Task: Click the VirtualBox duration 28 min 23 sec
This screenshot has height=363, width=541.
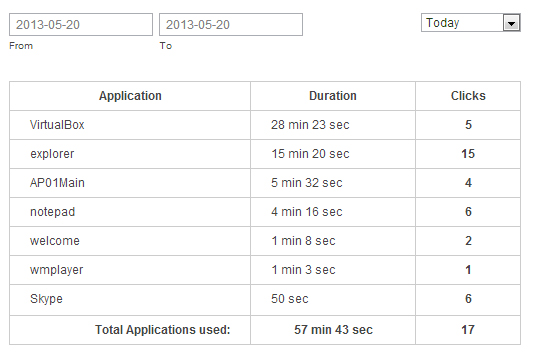Action: [310, 125]
